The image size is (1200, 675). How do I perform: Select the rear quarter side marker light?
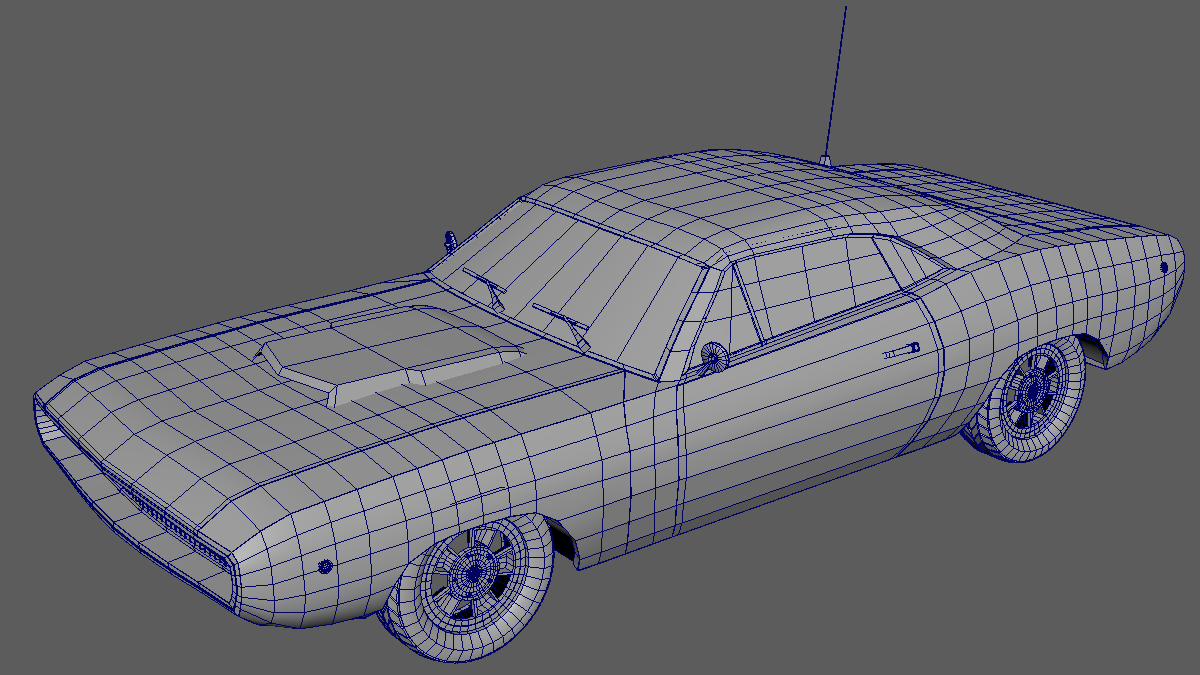pos(1164,267)
